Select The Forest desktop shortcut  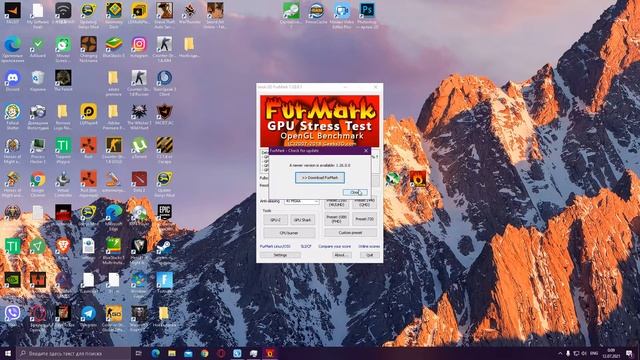coord(63,80)
